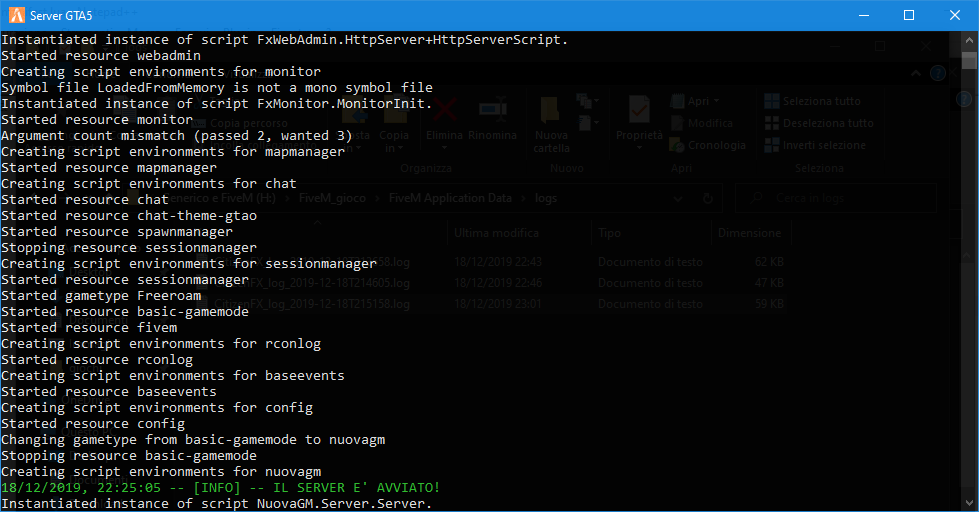This screenshot has height=512, width=979.
Task: Click line 'Started resource chat-theme-gtao'
Action: [129, 215]
